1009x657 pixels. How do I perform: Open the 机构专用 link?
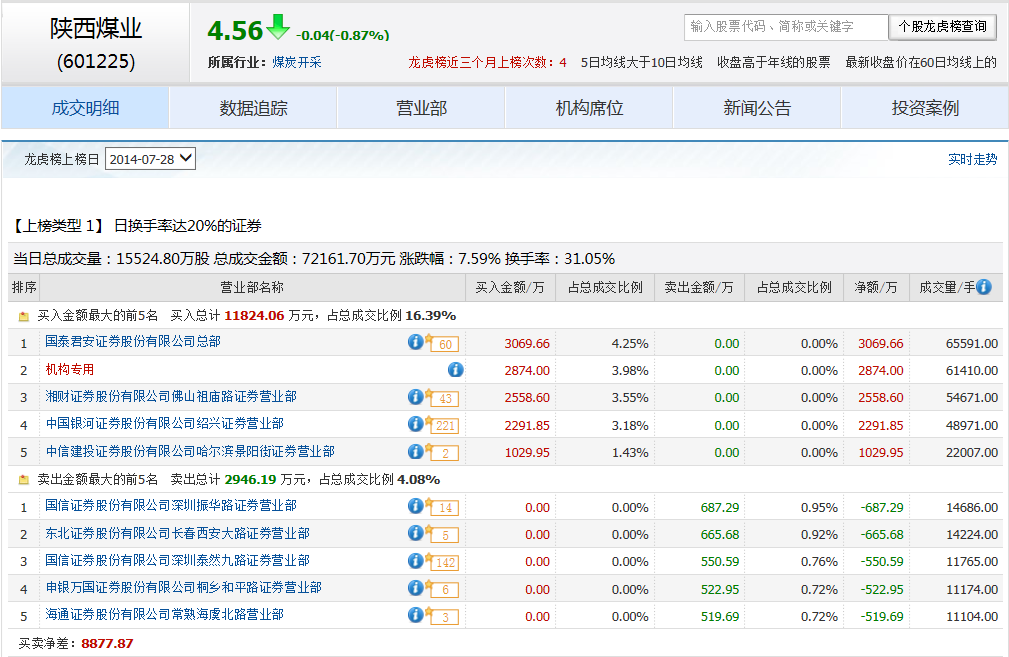click(x=69, y=369)
